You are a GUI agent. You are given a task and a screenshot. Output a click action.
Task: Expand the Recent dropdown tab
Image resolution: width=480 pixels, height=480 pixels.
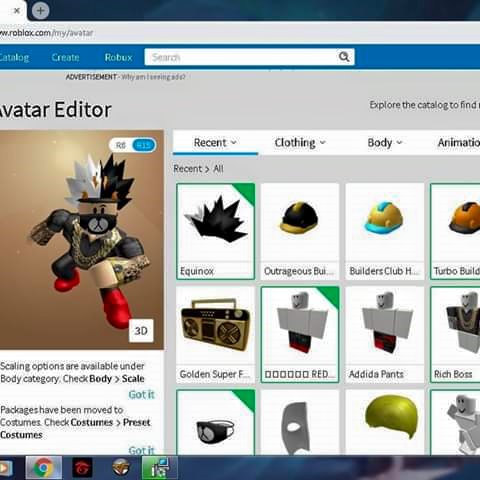click(x=215, y=143)
